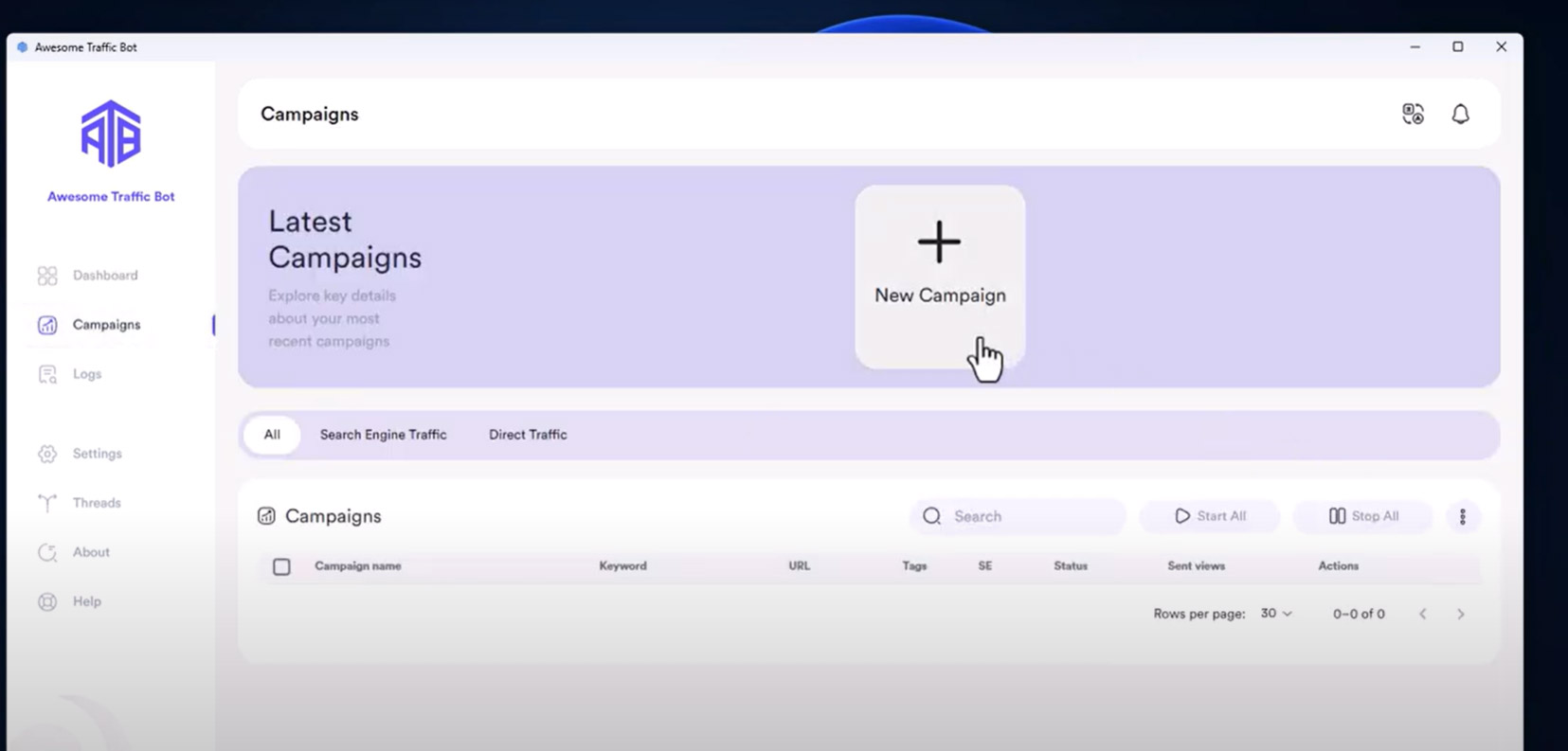Click the Latest Campaigns heading
The height and width of the screenshot is (751, 1568).
pos(345,240)
